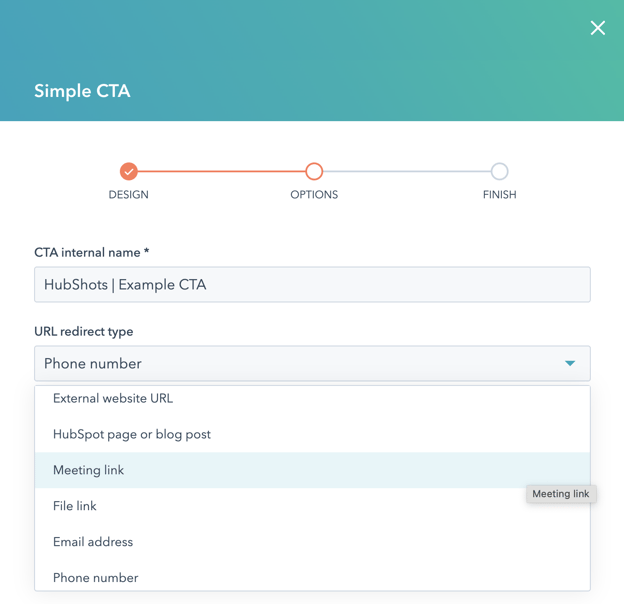Image resolution: width=624 pixels, height=604 pixels.
Task: Pick the Meeting link option
Action: pos(89,470)
